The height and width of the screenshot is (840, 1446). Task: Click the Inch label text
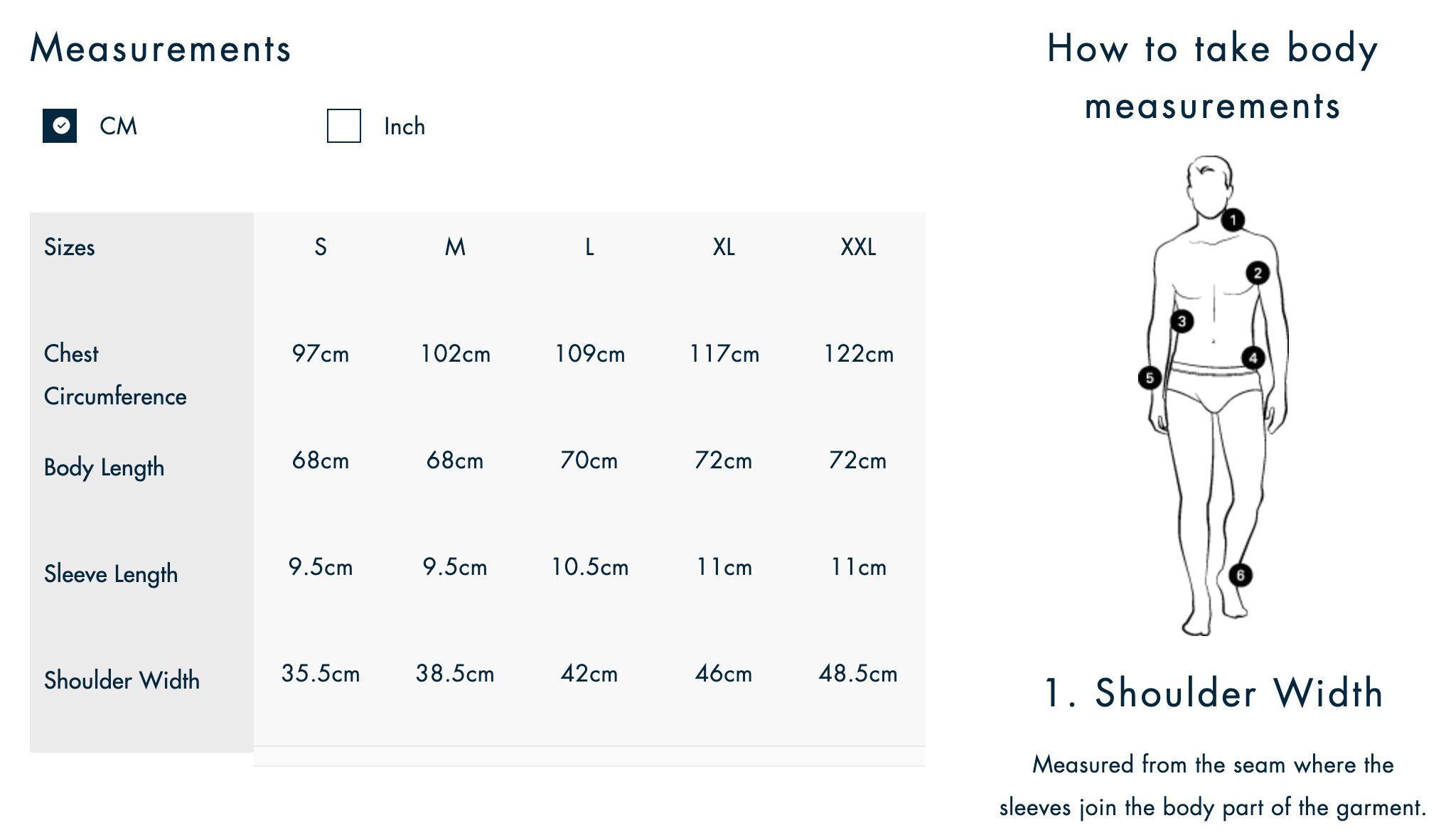(x=404, y=126)
